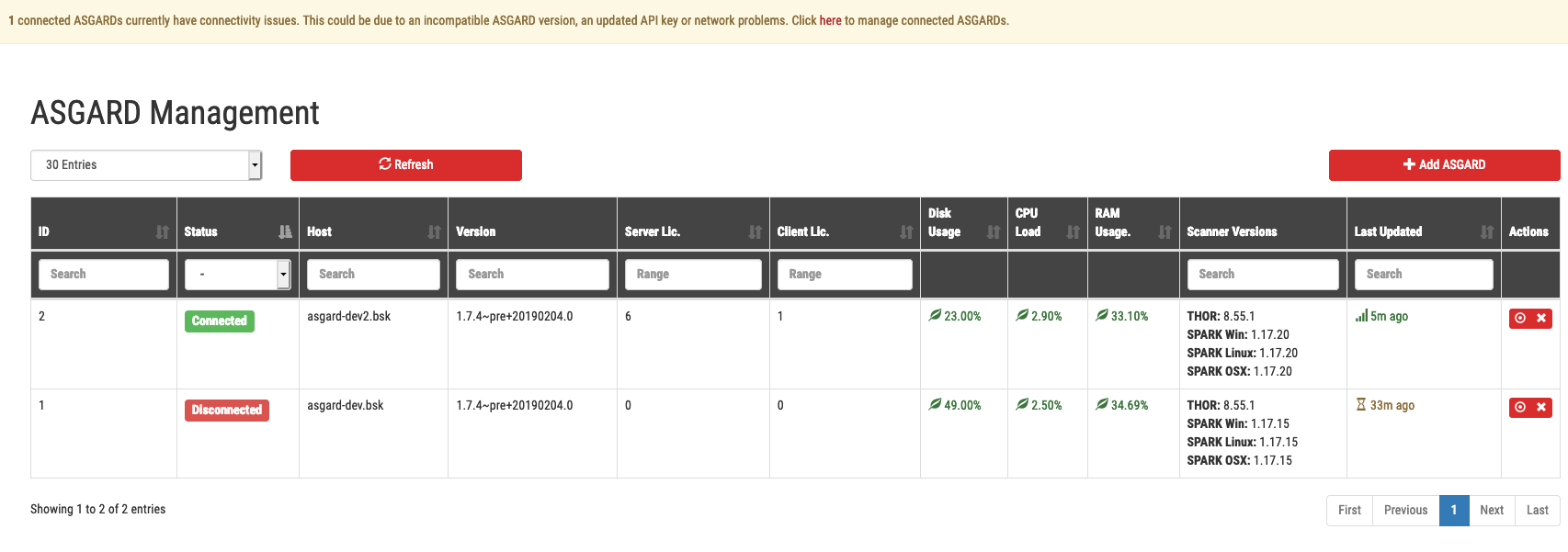Select page 1 in pagination
The width and height of the screenshot is (1568, 552).
pos(1453,511)
